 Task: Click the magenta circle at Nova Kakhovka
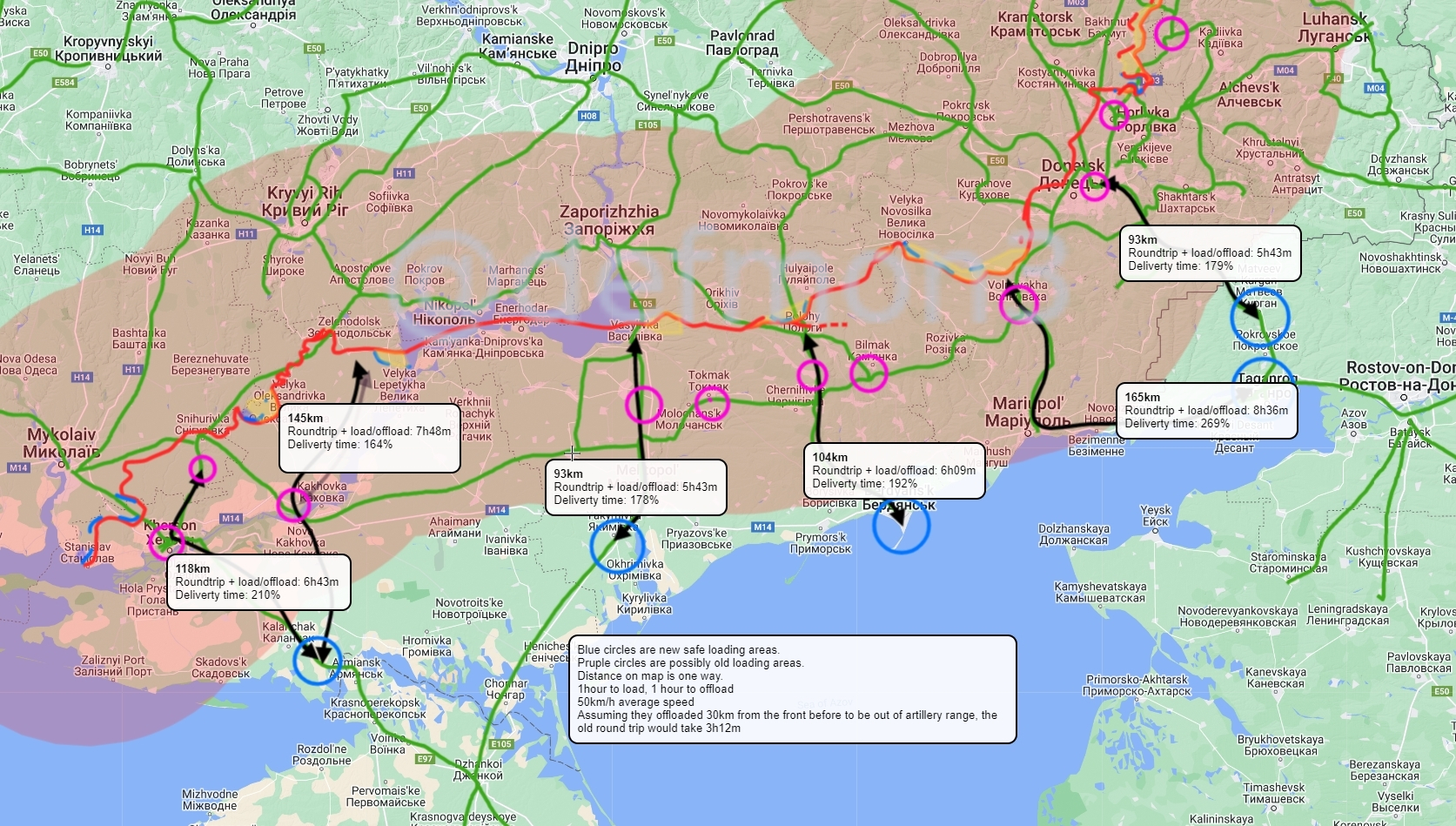pyautogui.click(x=294, y=504)
